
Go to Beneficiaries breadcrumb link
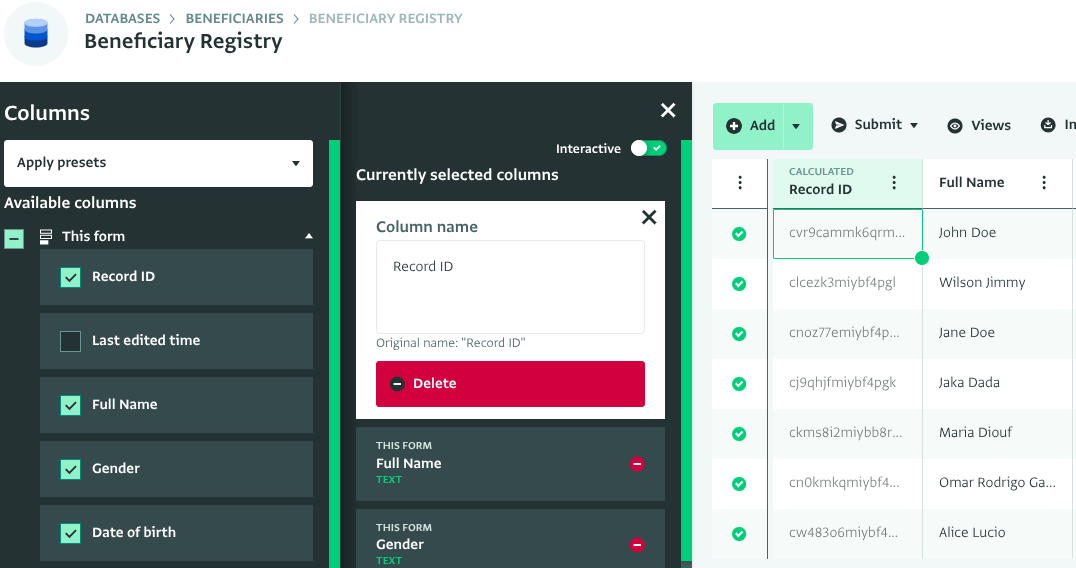(x=234, y=18)
